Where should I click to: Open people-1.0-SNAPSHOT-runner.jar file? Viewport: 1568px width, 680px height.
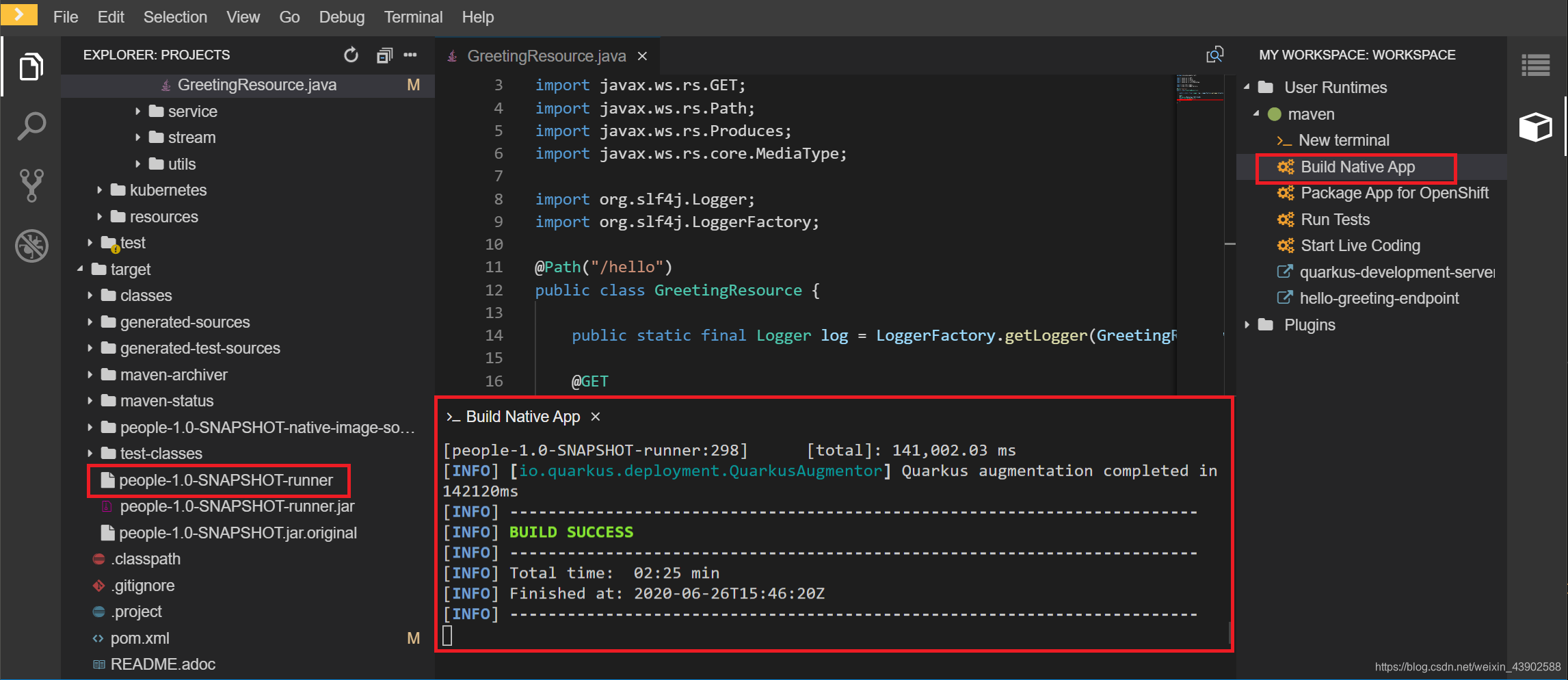[x=237, y=506]
